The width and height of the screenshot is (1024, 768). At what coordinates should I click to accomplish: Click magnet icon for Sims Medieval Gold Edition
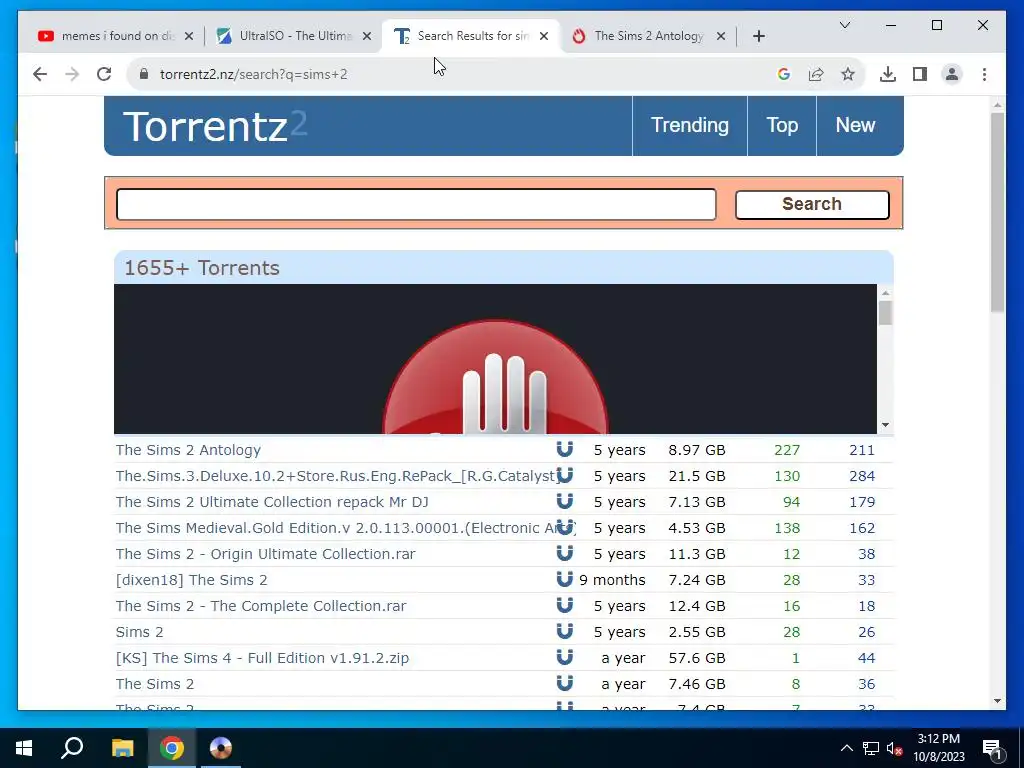click(565, 527)
